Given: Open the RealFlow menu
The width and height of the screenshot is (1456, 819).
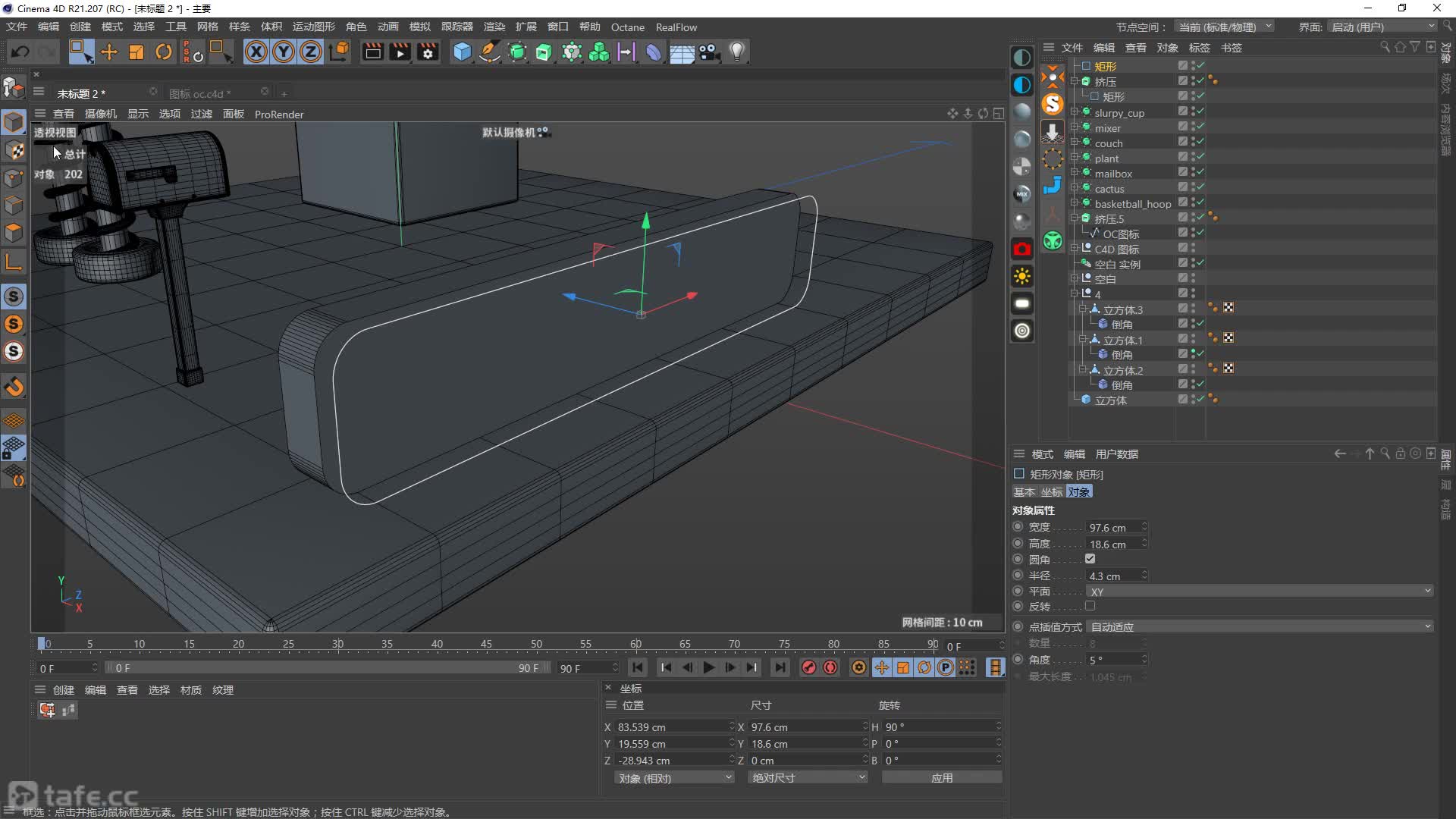Looking at the screenshot, I should pos(676,27).
